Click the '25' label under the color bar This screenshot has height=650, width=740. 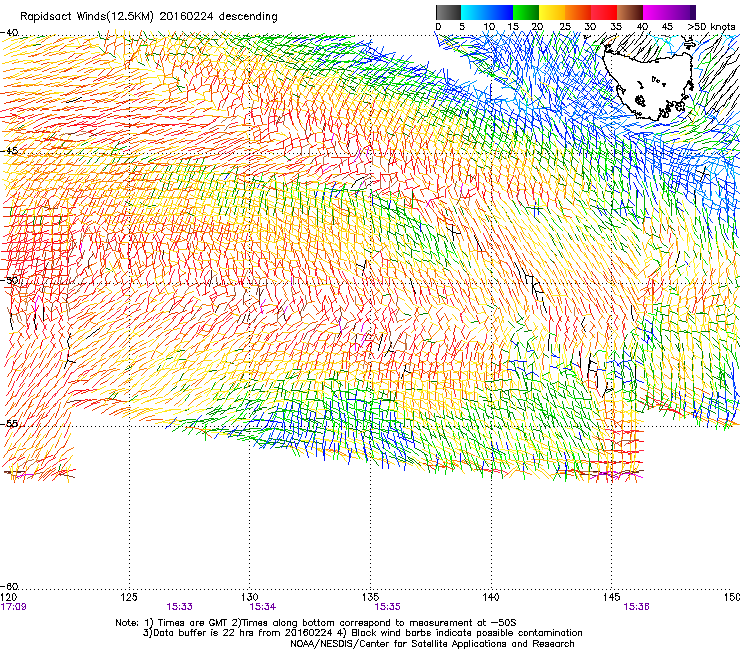[x=565, y=27]
